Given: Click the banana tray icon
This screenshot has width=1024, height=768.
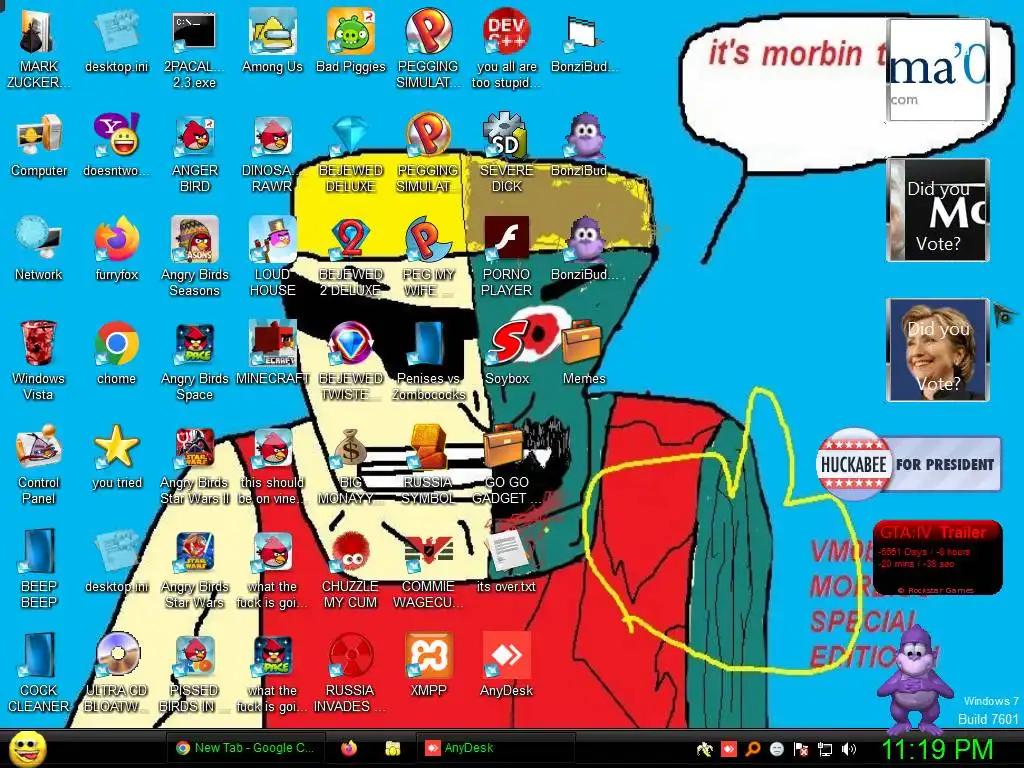Looking at the screenshot, I should coord(705,749).
